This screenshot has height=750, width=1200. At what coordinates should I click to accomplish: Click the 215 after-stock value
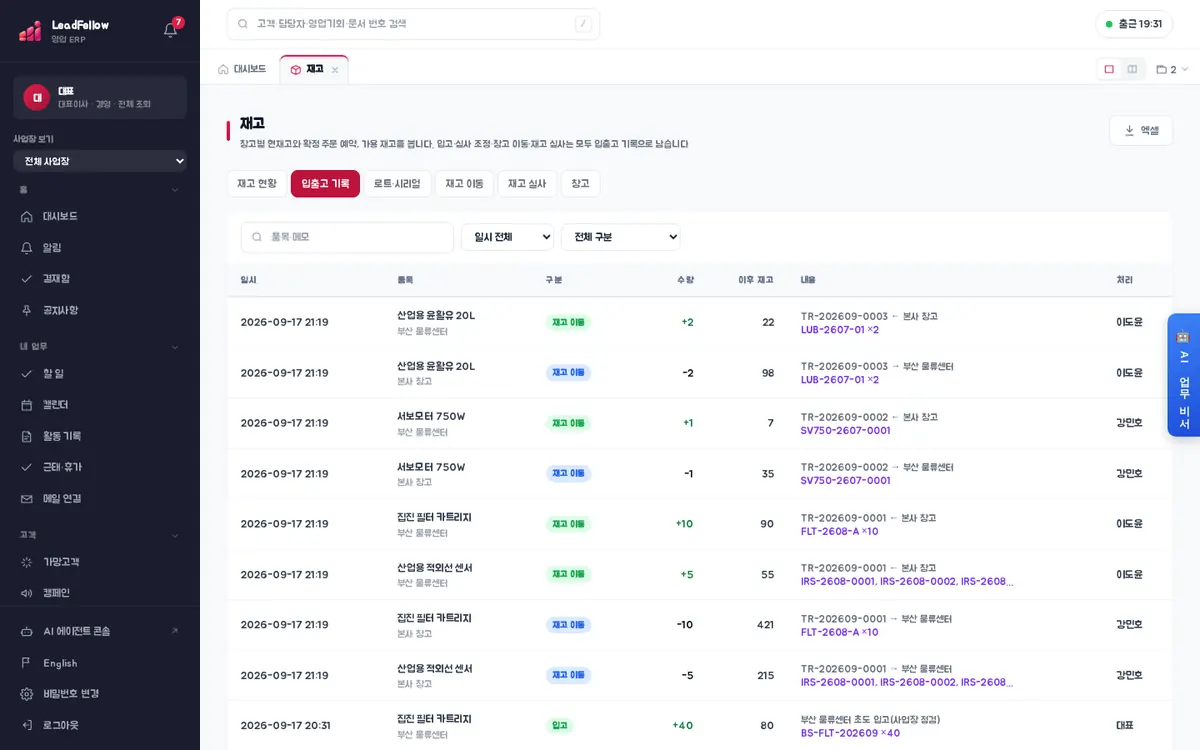pos(765,675)
